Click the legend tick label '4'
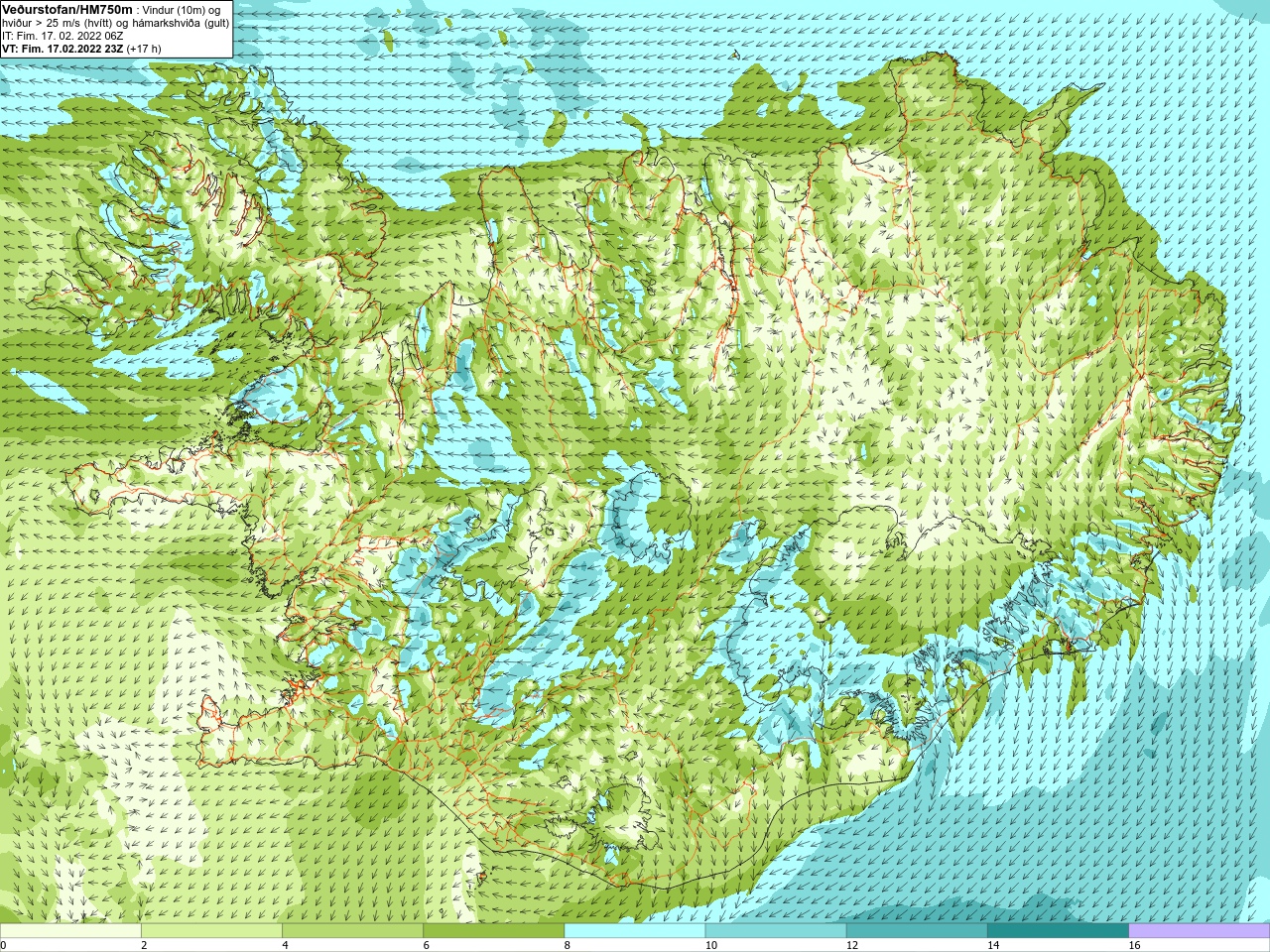 (285, 945)
